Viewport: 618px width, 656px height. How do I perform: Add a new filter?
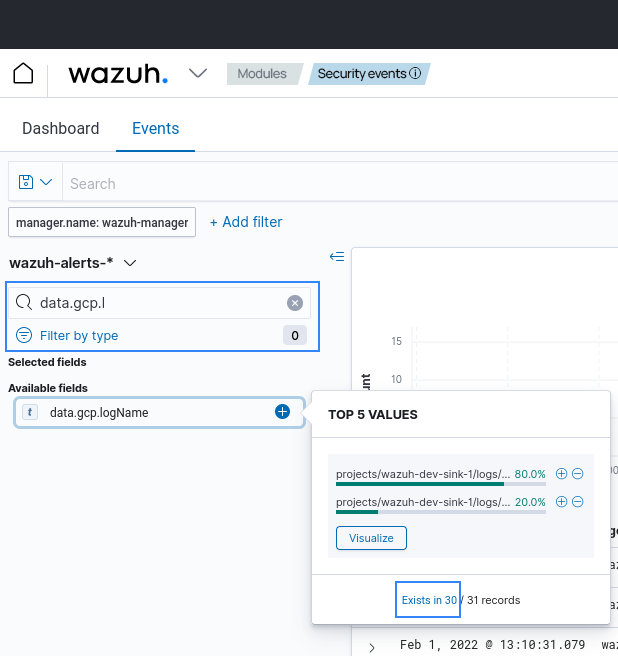pyautogui.click(x=246, y=222)
